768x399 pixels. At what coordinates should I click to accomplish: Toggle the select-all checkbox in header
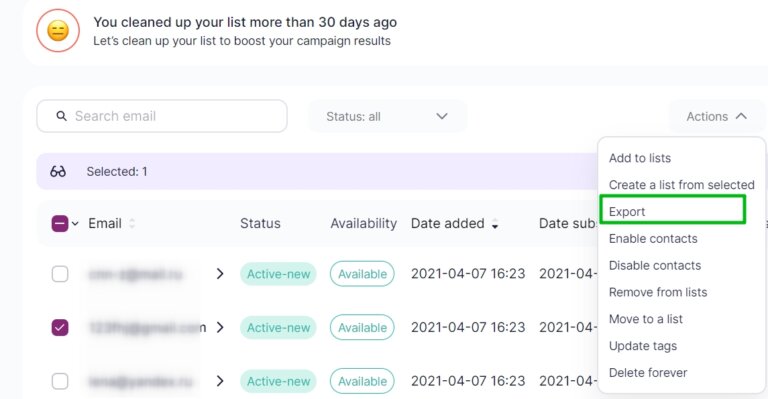(60, 224)
